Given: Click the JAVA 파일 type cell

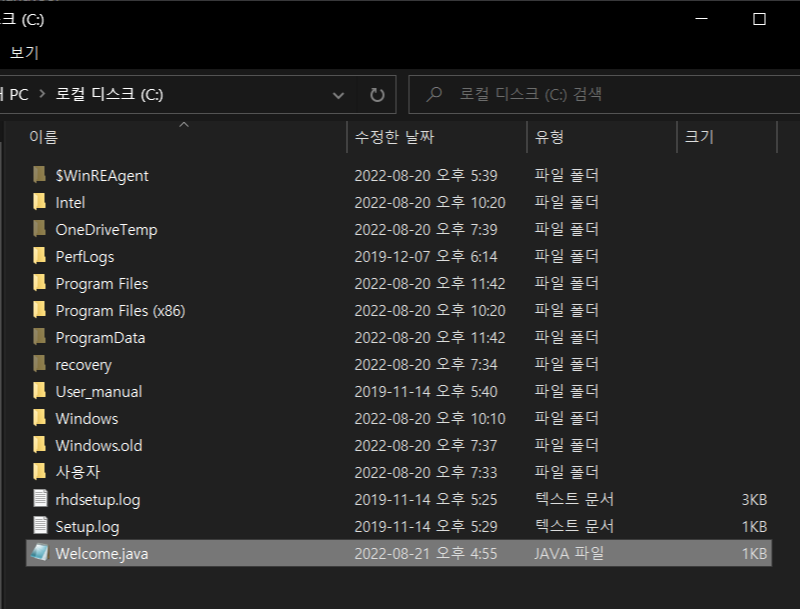Looking at the screenshot, I should pyautogui.click(x=569, y=553).
